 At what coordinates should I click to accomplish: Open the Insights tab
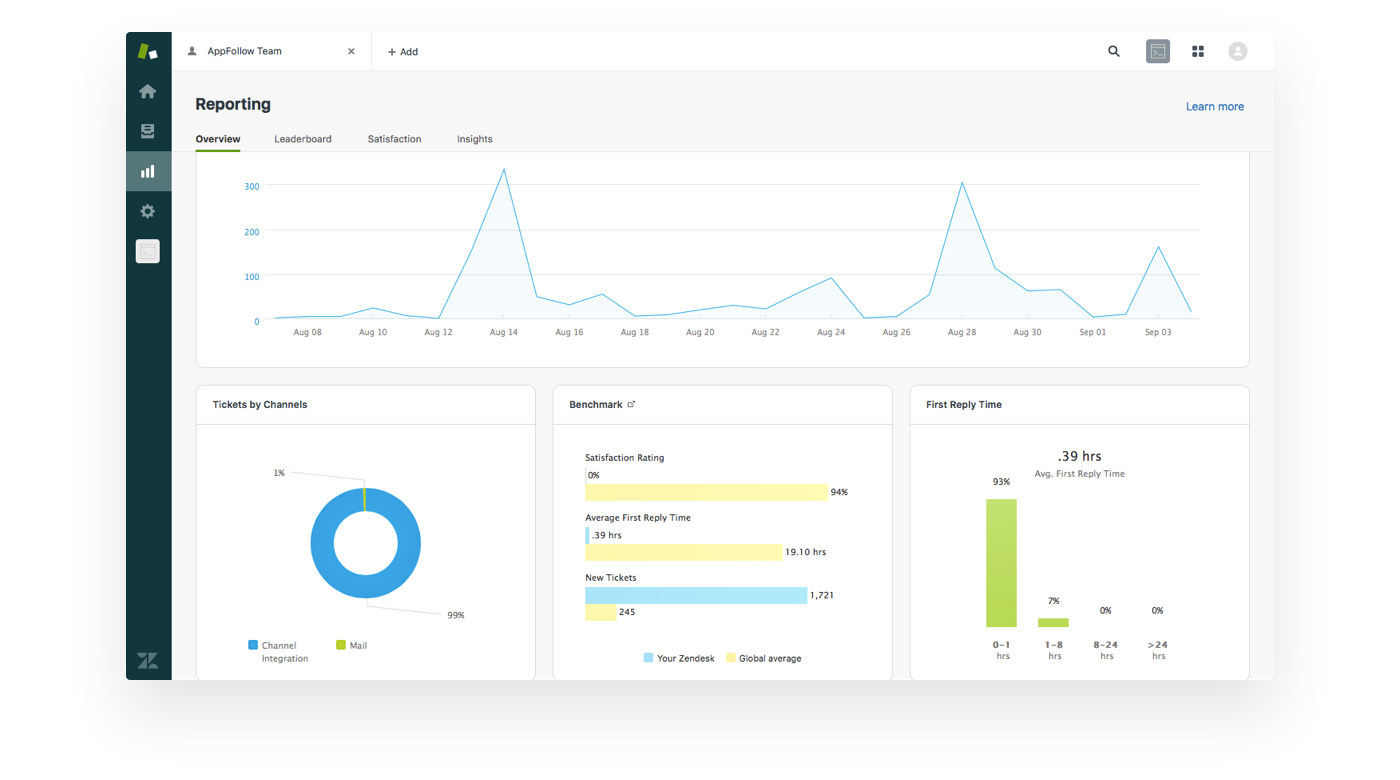(475, 139)
